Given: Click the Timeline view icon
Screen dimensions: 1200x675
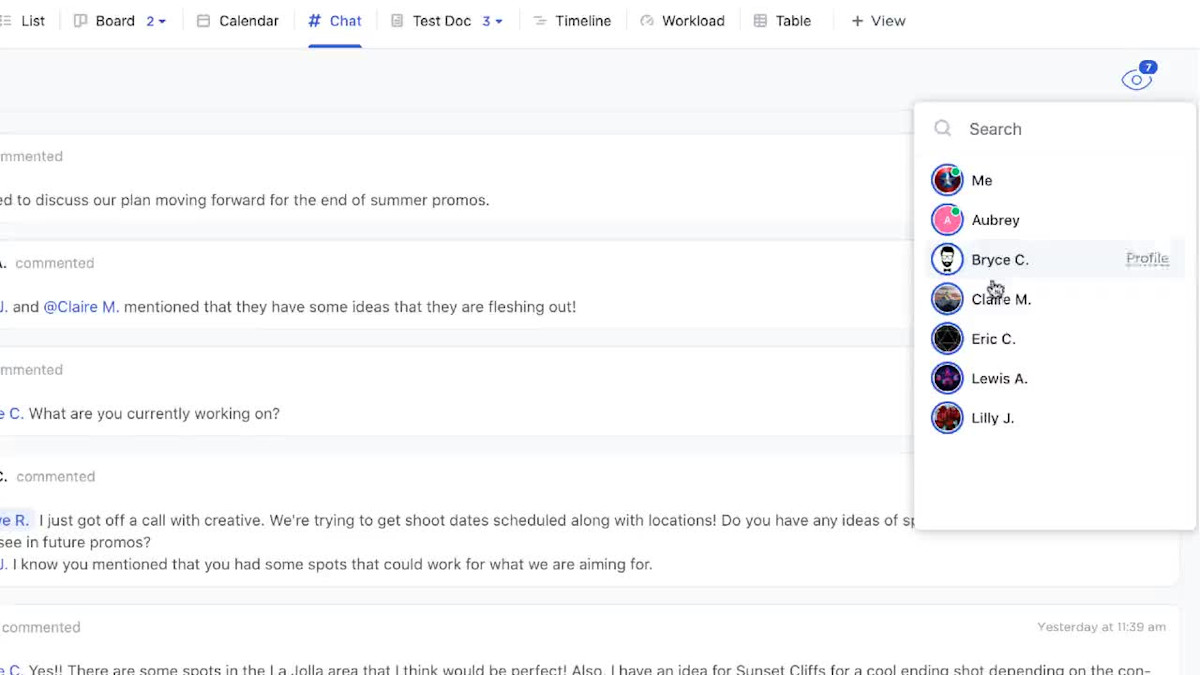Looking at the screenshot, I should coord(539,20).
